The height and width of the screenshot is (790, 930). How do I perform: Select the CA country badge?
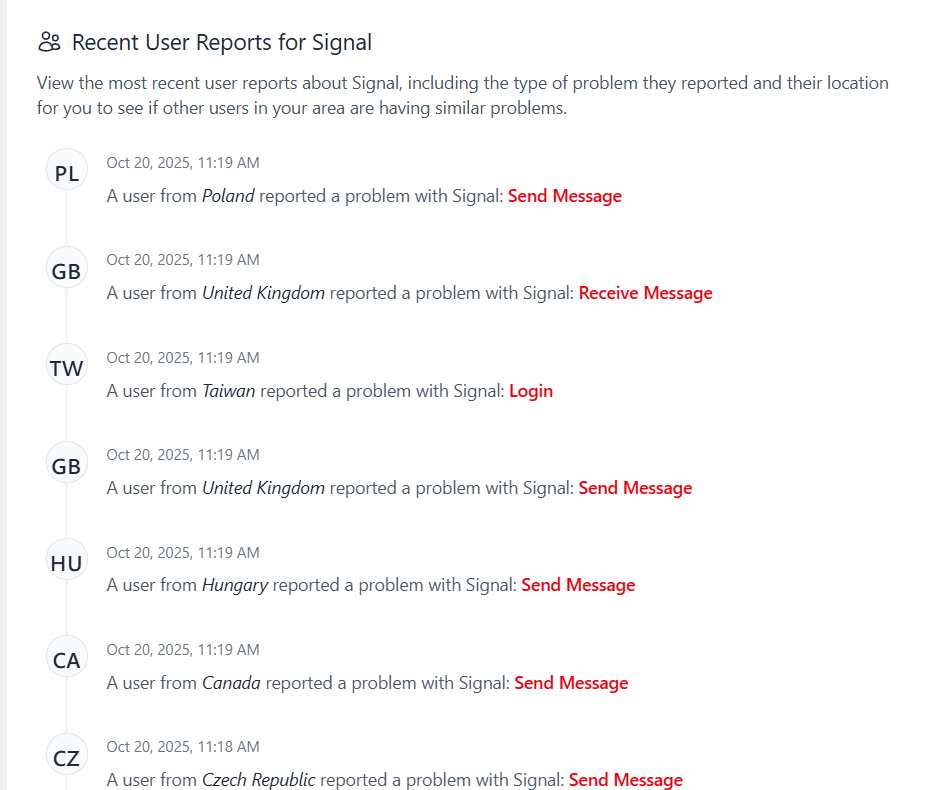pos(67,660)
